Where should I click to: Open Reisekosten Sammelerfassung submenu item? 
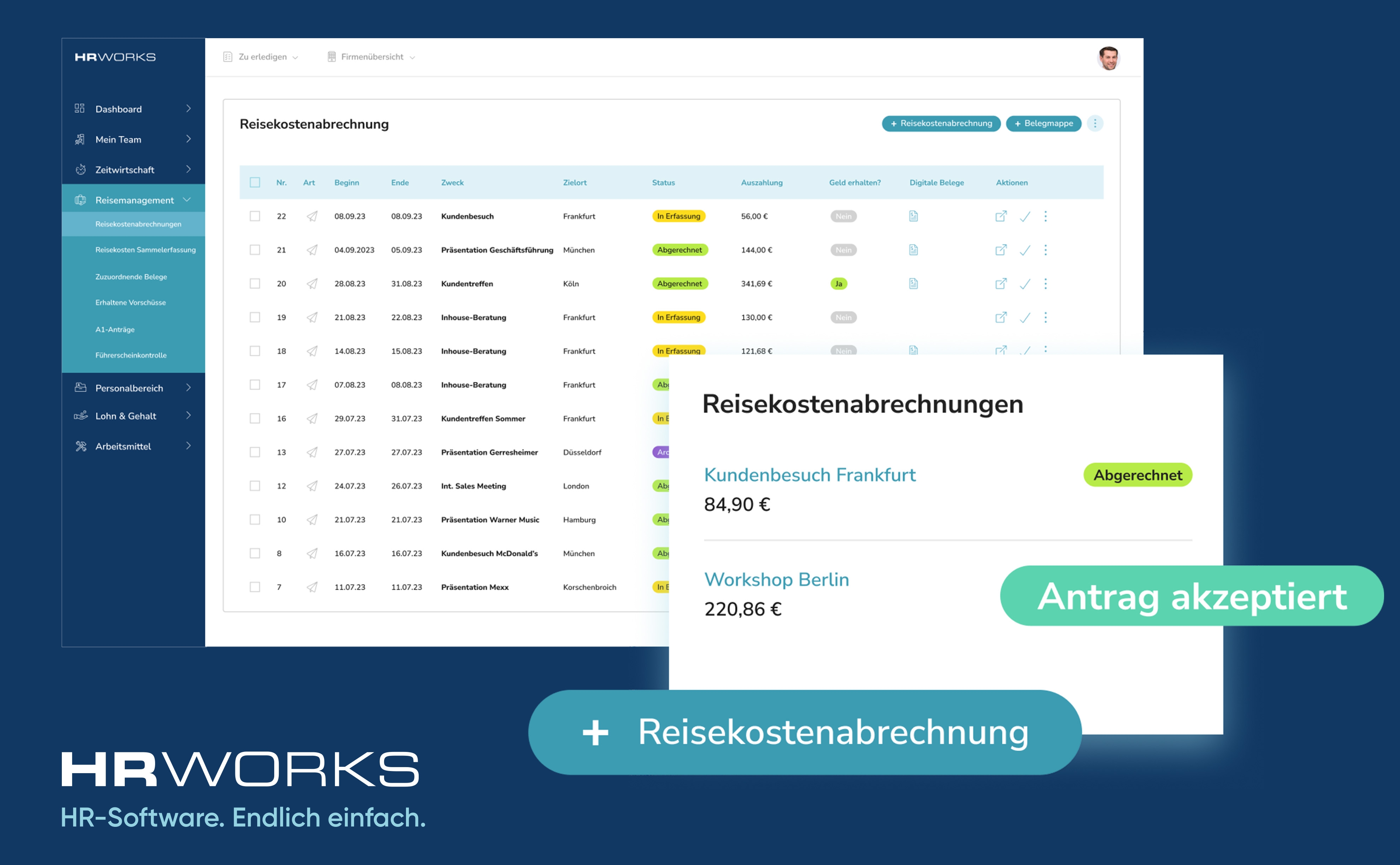coord(145,250)
